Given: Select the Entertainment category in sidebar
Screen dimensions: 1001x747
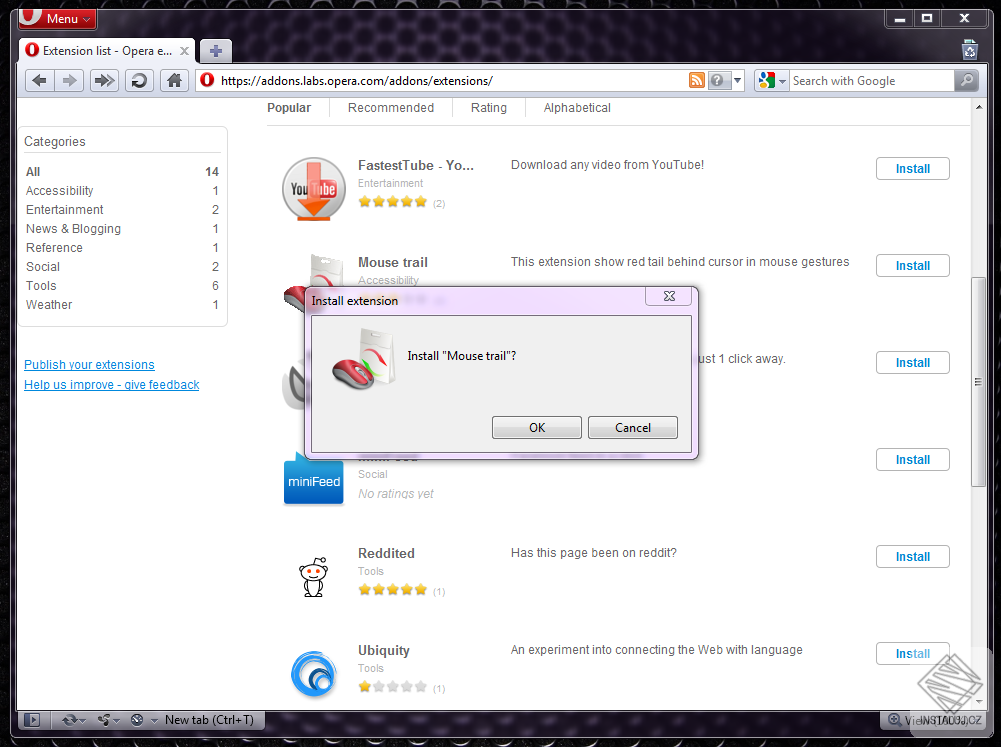Looking at the screenshot, I should (122, 209).
